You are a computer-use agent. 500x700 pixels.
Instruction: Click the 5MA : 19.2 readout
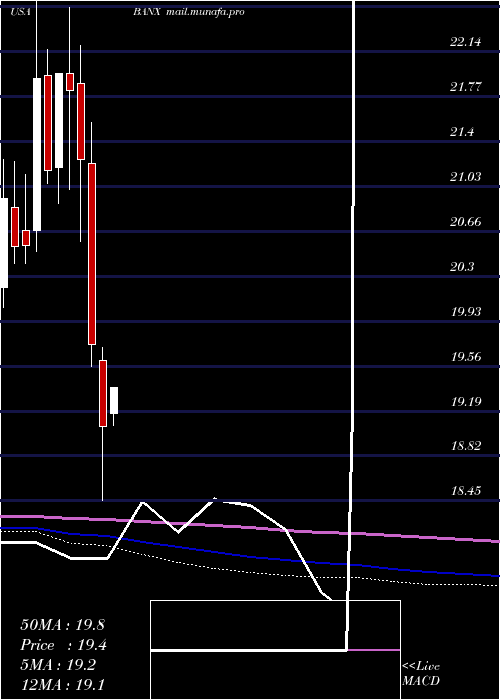[58, 665]
